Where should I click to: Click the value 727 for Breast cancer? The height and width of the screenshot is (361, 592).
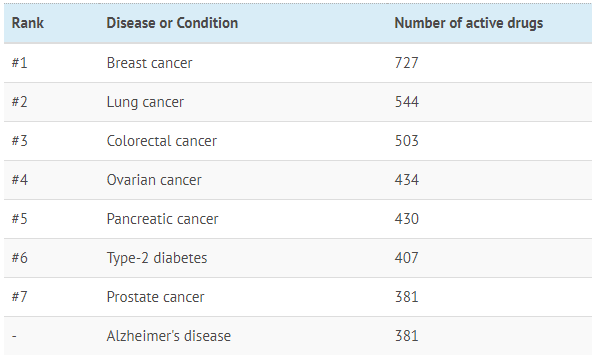tap(407, 63)
